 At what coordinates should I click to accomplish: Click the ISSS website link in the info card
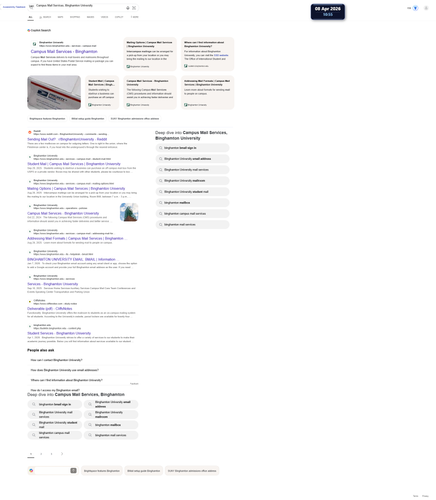coord(221,55)
